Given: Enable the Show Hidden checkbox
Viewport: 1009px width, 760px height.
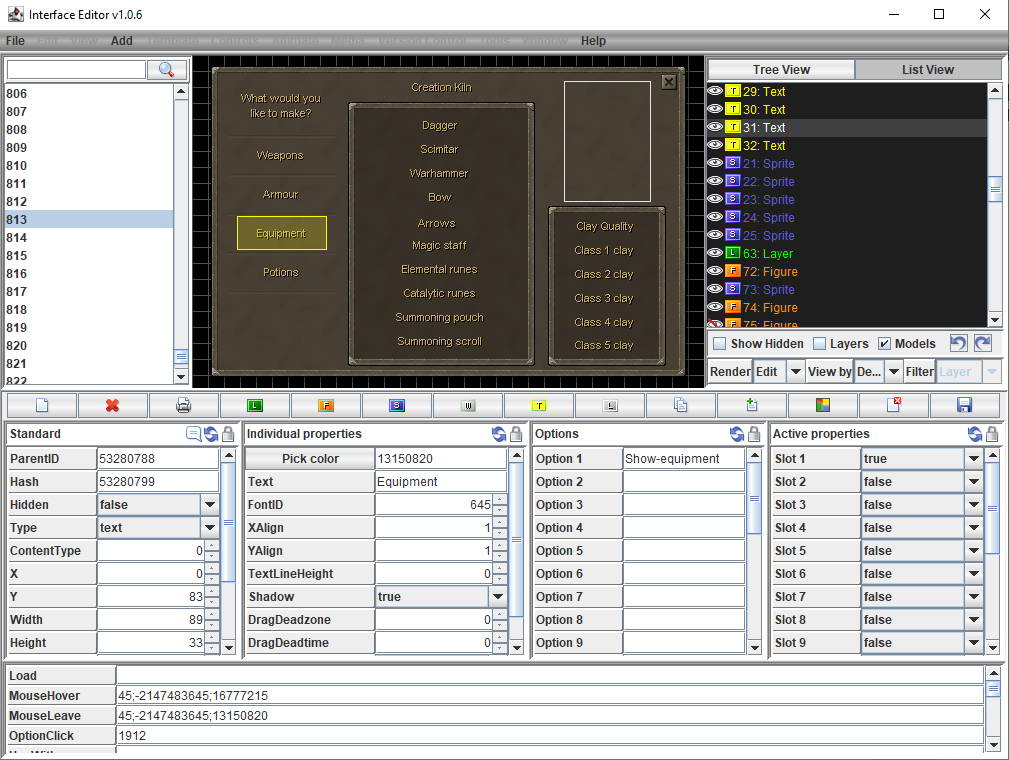Looking at the screenshot, I should tap(720, 344).
